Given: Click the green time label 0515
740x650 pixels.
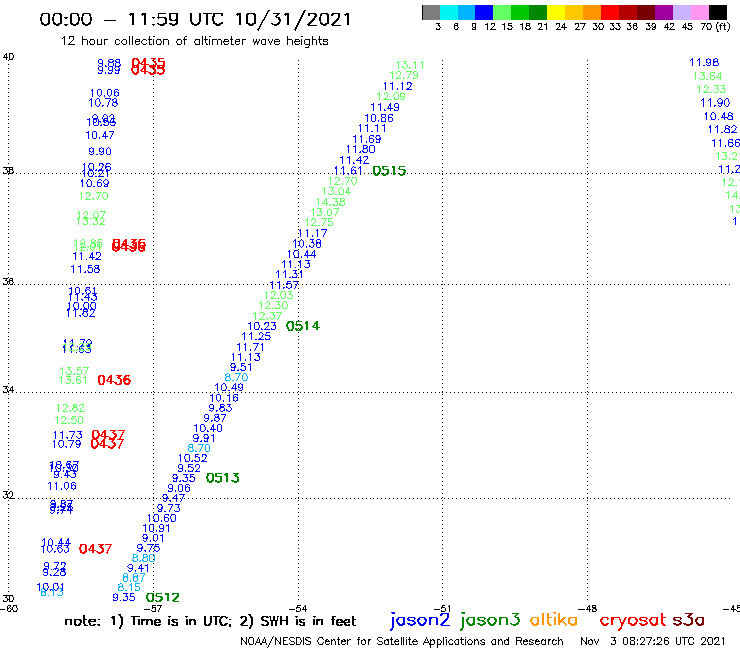Looking at the screenshot, I should [389, 171].
